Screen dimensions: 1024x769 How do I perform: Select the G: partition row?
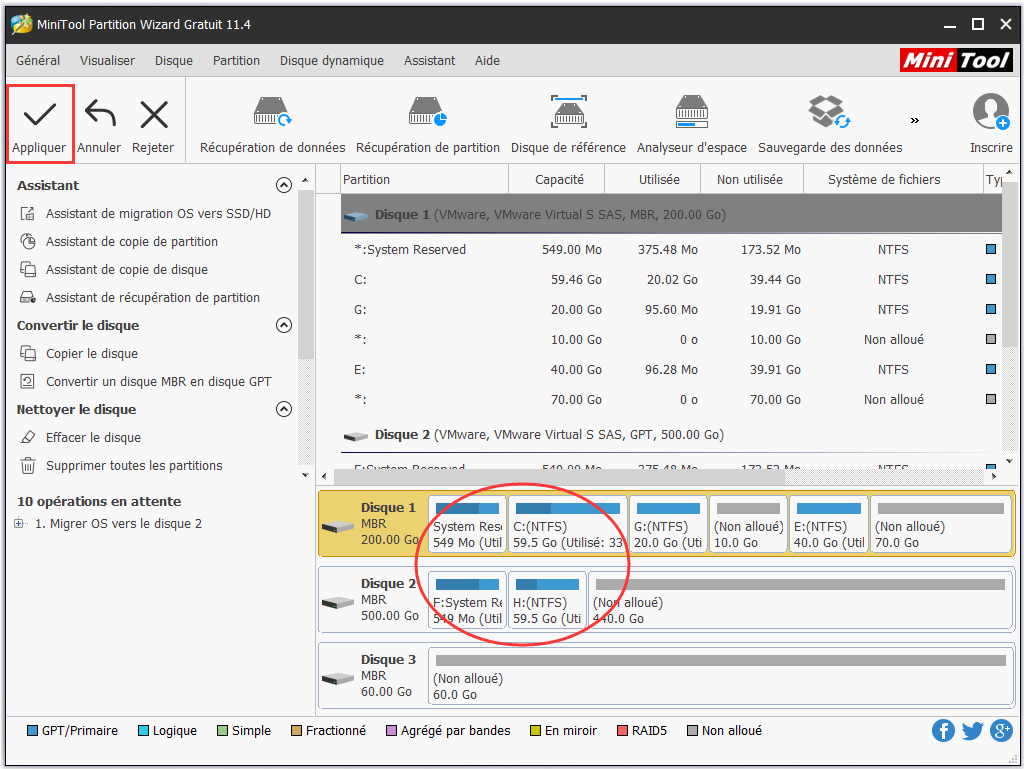click(671, 309)
